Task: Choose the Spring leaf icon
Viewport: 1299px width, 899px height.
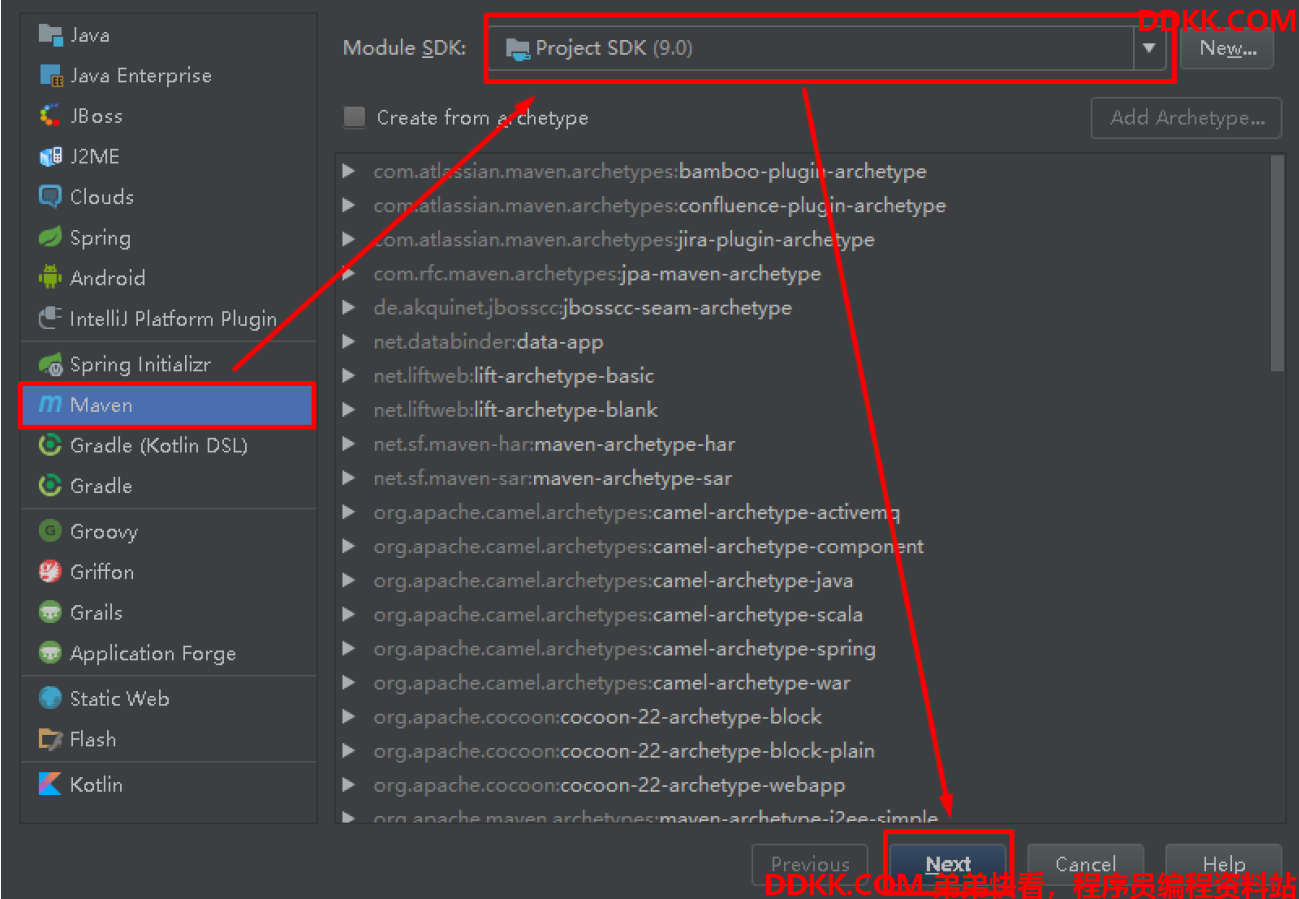Action: (50, 238)
